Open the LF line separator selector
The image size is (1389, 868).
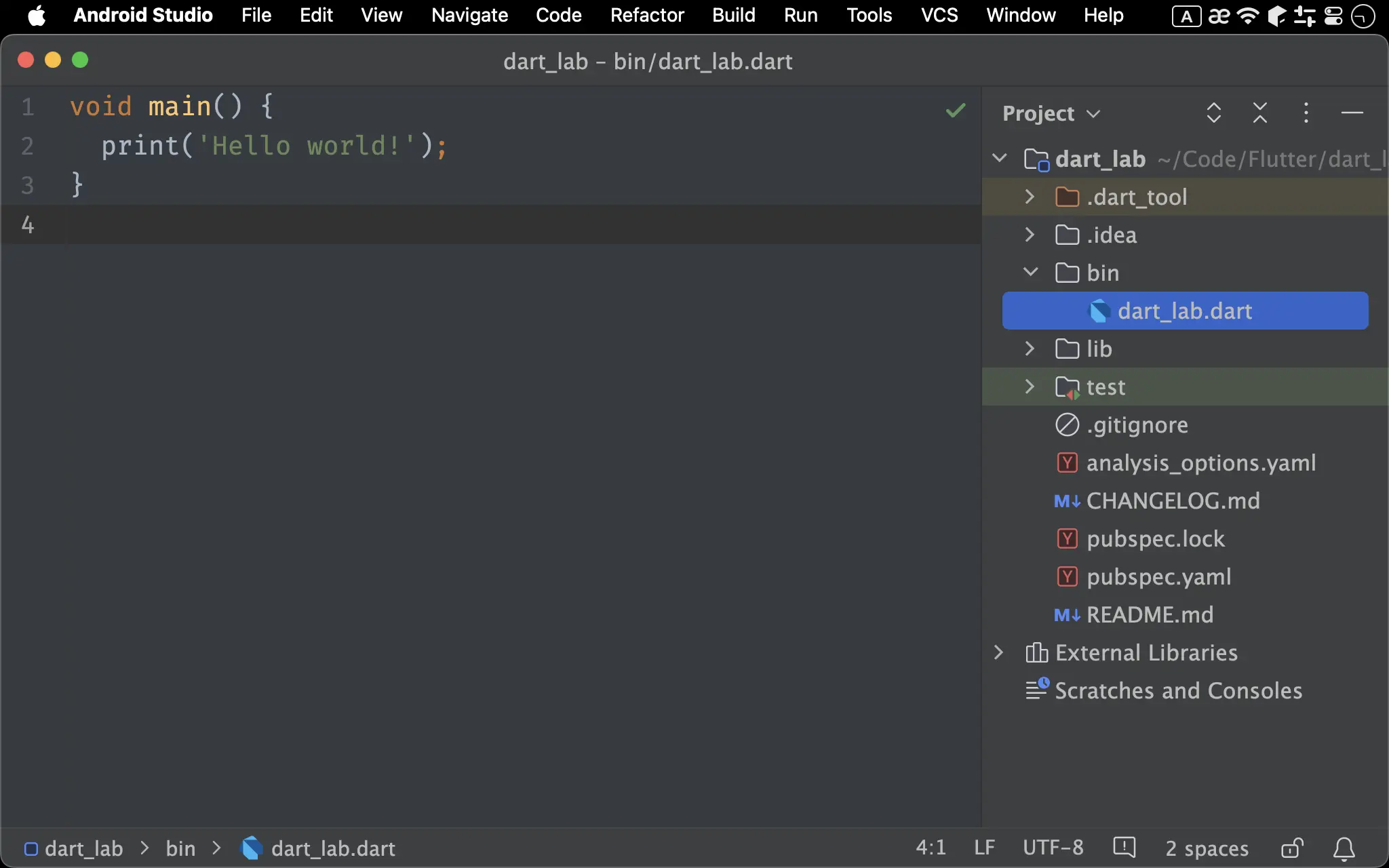[984, 848]
